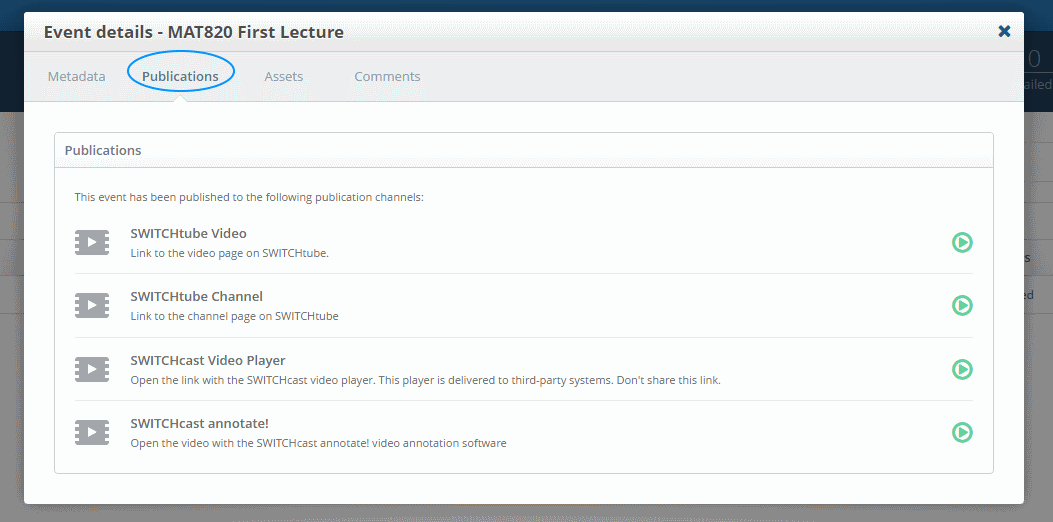Launch SWITCHcast Video Player via play icon
Image resolution: width=1053 pixels, height=522 pixels.
pos(962,369)
